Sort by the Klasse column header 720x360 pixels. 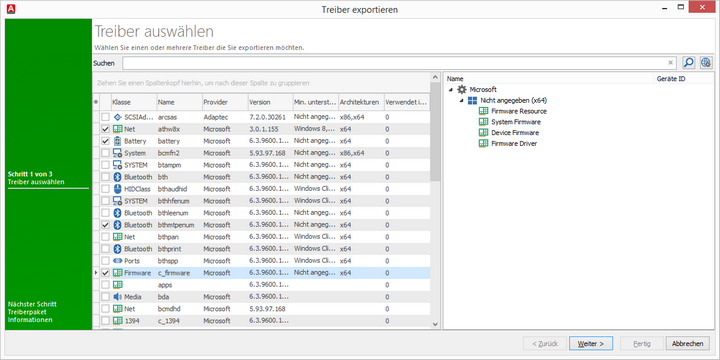[x=133, y=102]
